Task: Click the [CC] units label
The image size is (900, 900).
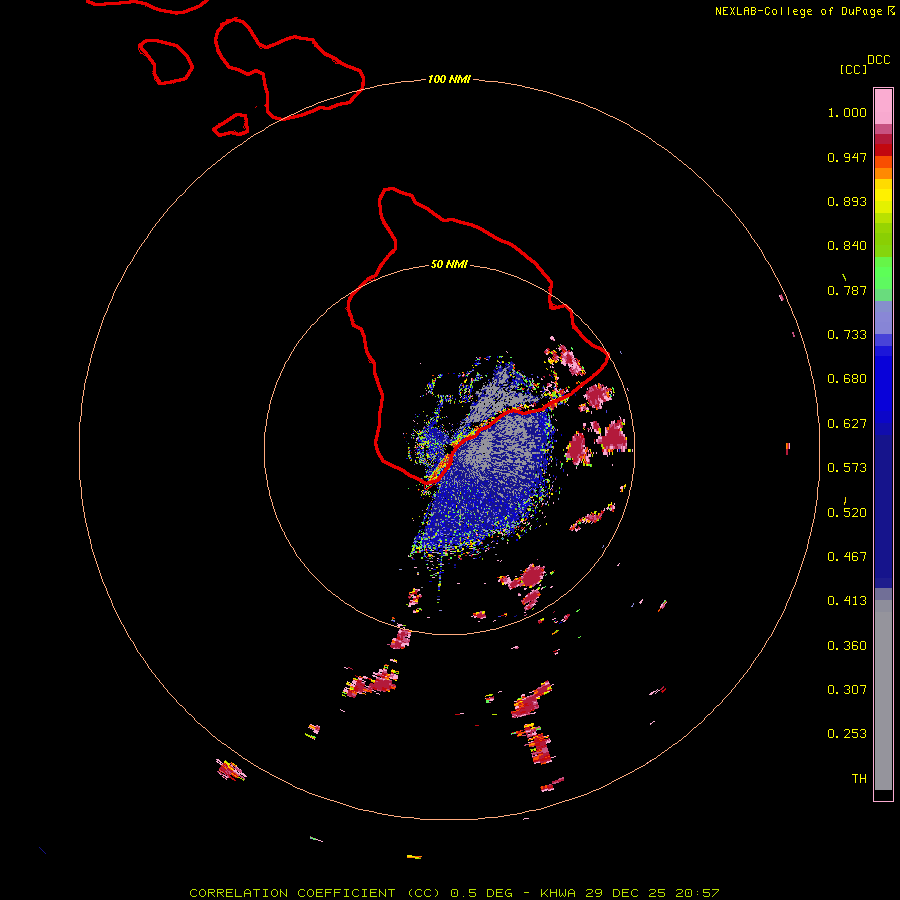Action: pyautogui.click(x=853, y=69)
